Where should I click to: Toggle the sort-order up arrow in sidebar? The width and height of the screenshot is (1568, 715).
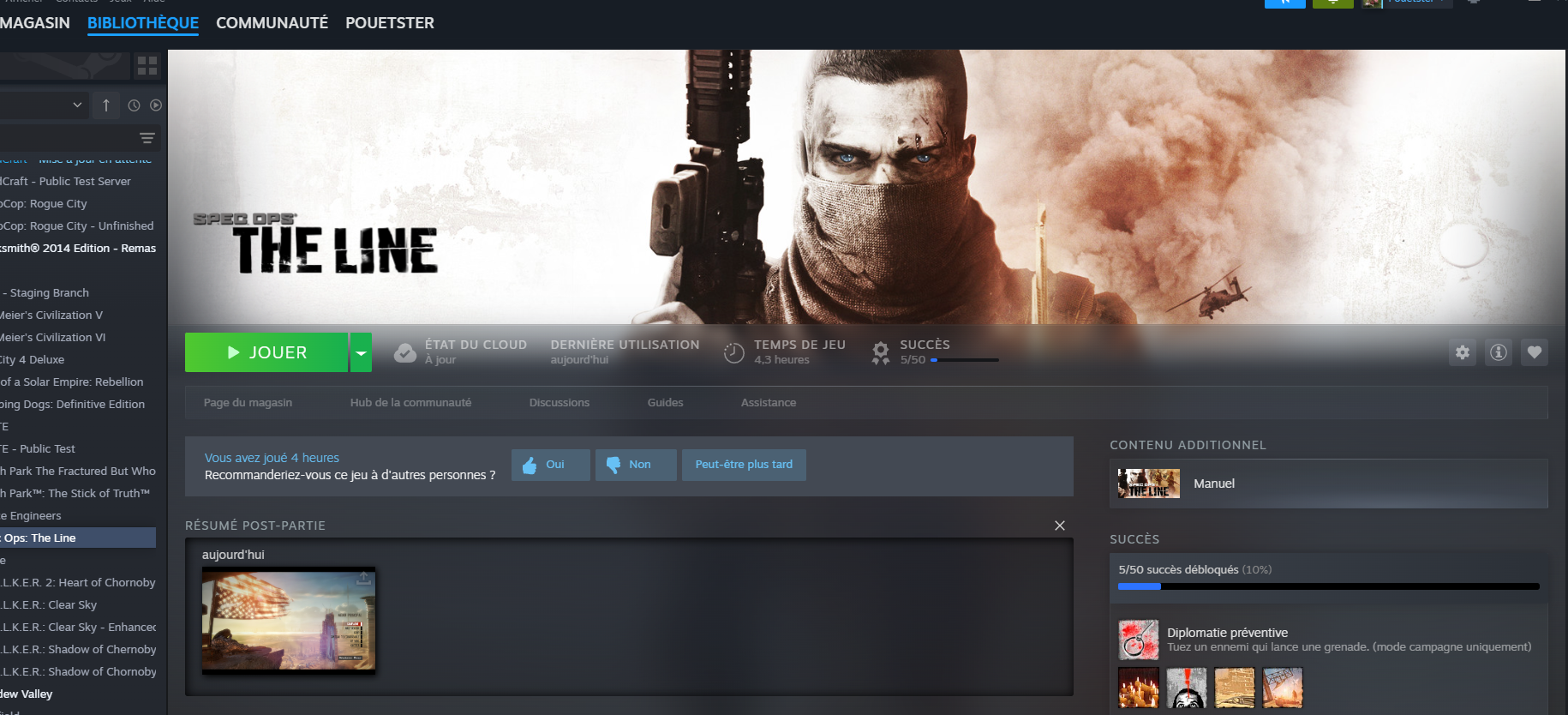[106, 105]
